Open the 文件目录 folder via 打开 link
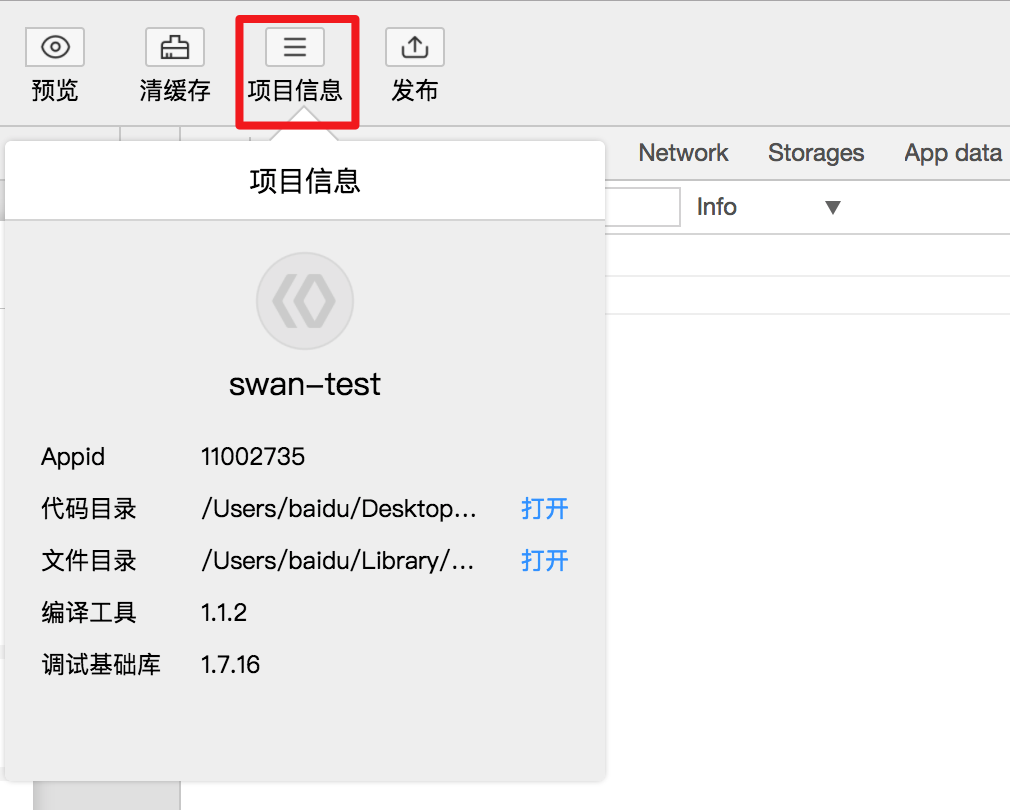The image size is (1010, 810). tap(544, 561)
